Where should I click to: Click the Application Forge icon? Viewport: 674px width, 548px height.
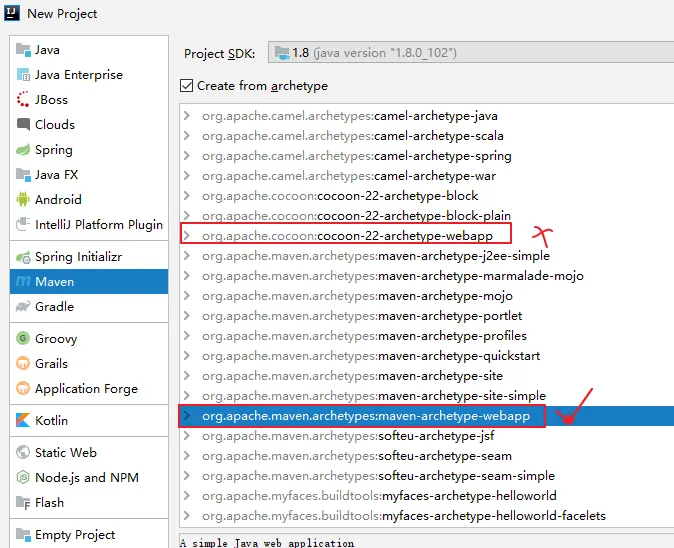(23, 388)
